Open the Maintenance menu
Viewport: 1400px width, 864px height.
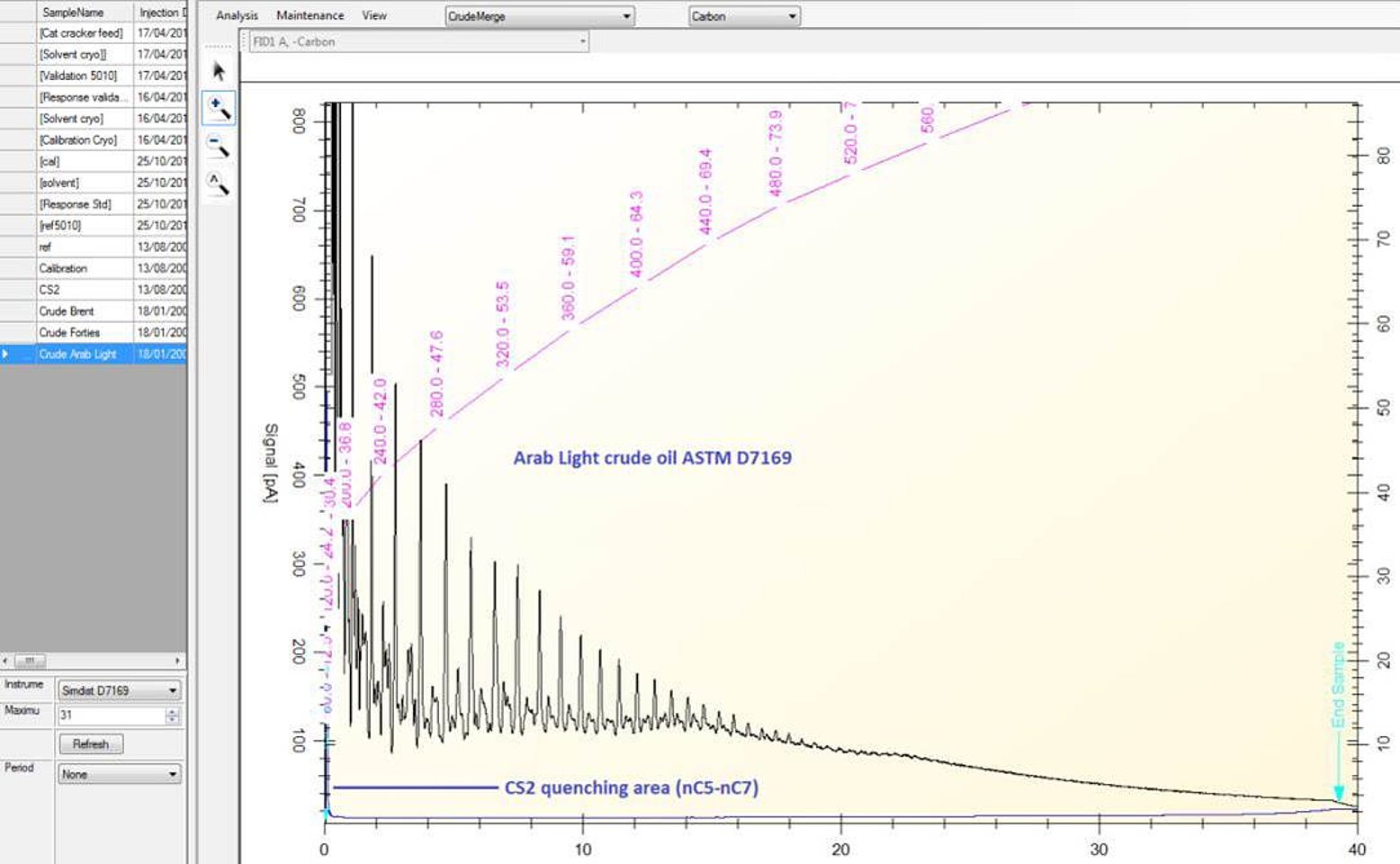click(x=310, y=15)
